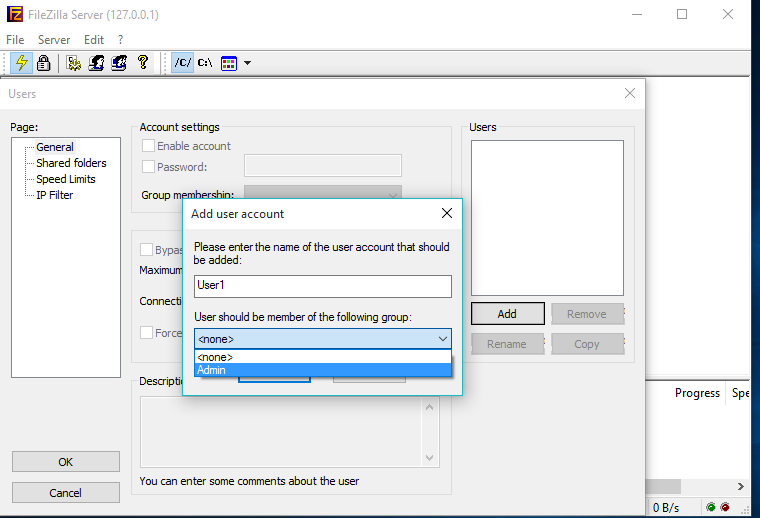Expand the arrow next to grid icon
Image resolution: width=760 pixels, height=518 pixels.
point(247,63)
